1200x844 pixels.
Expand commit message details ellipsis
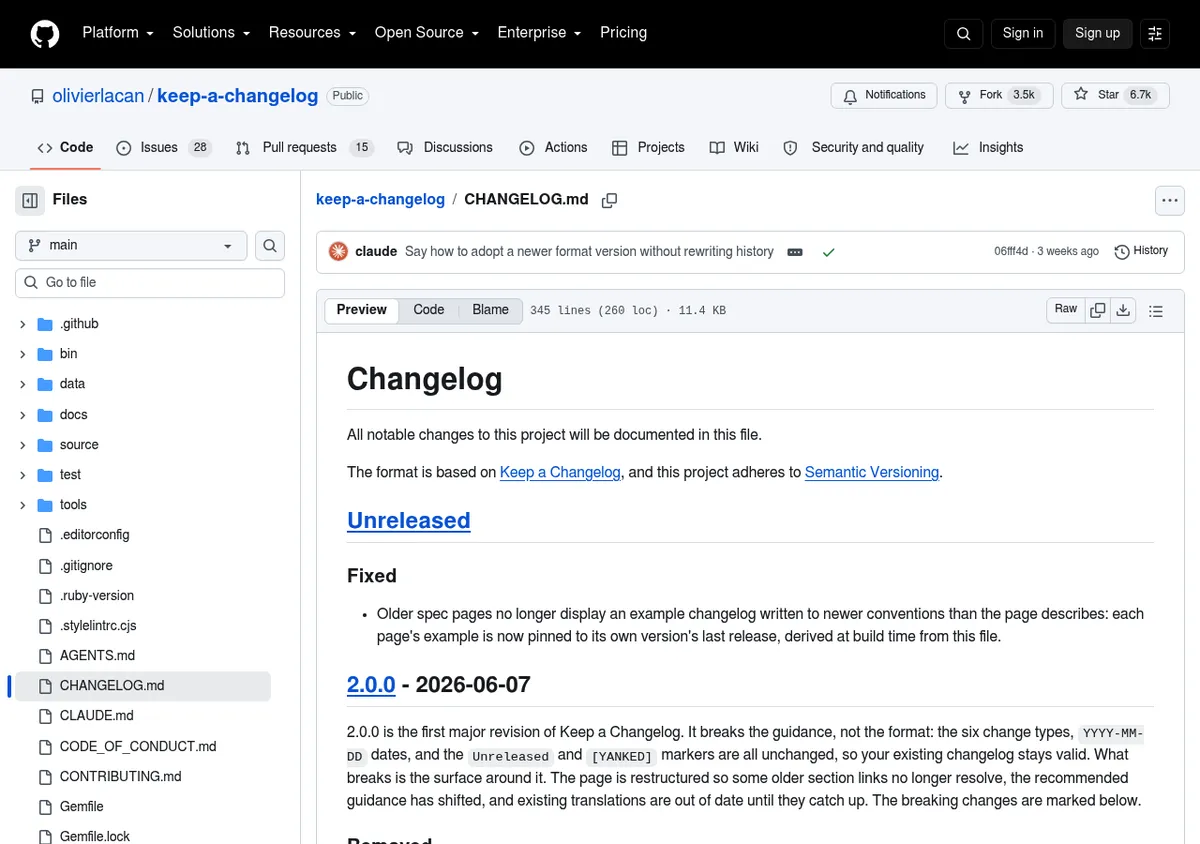[795, 252]
